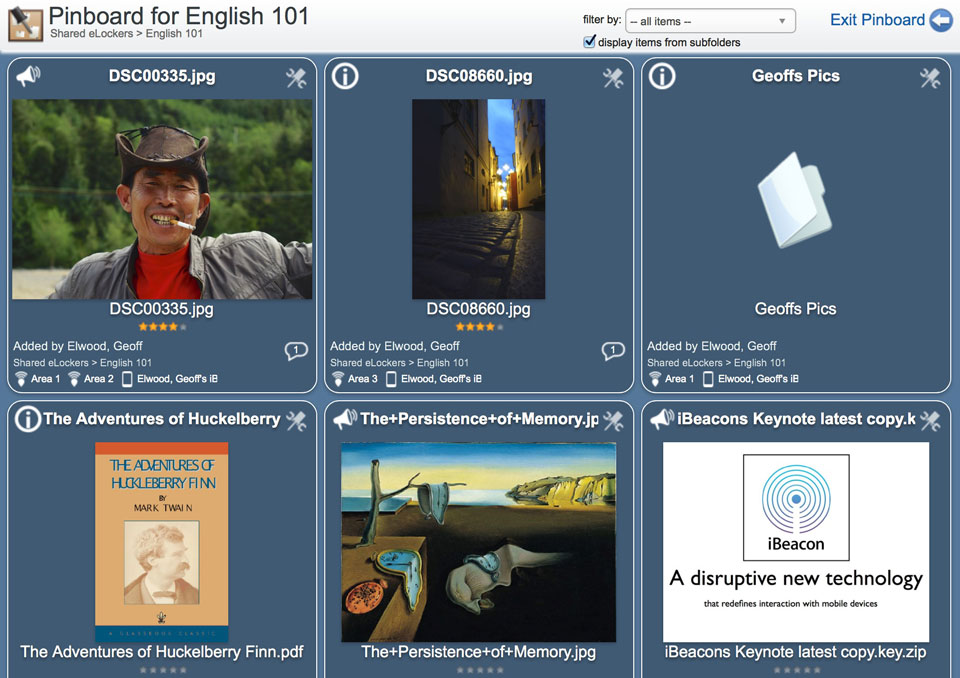960x678 pixels.
Task: Click the Exit Pinboard link
Action: (x=877, y=20)
